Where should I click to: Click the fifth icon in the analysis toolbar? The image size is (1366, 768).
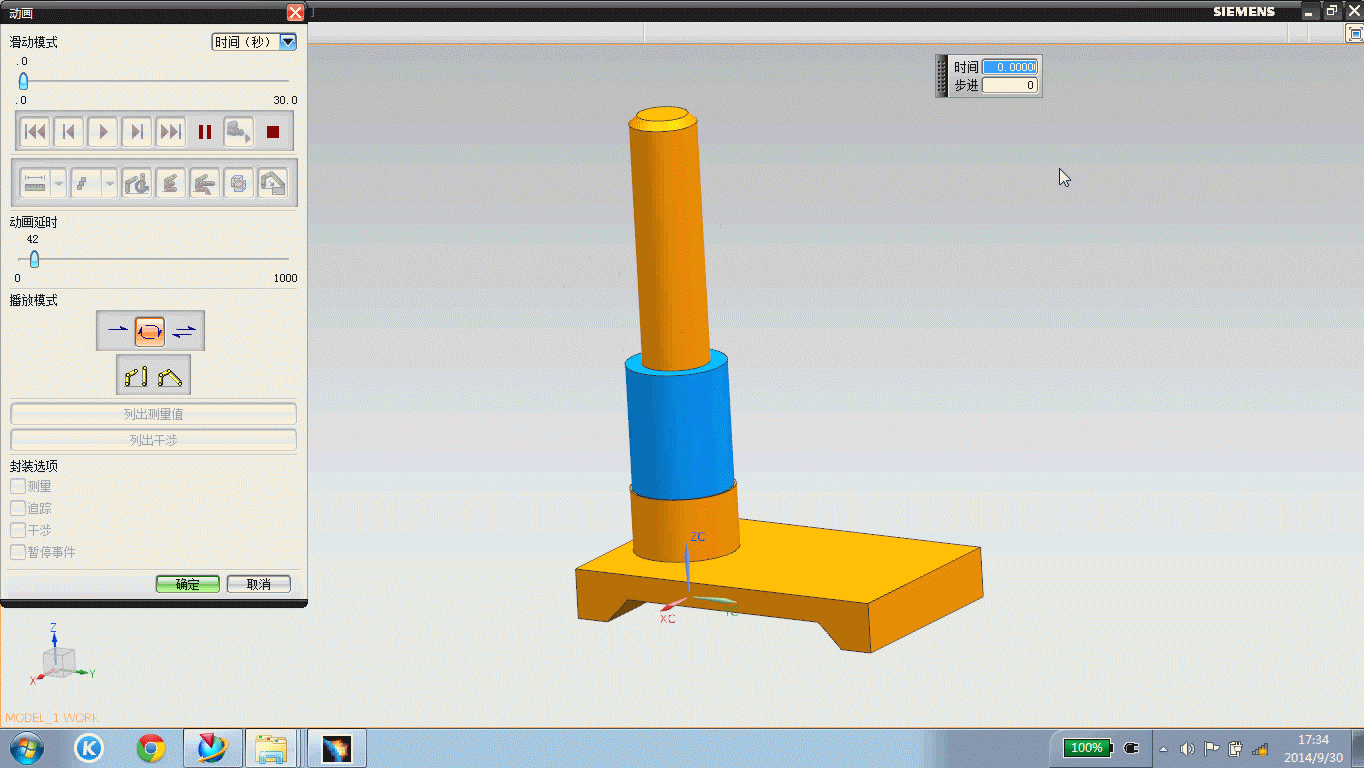coord(205,183)
